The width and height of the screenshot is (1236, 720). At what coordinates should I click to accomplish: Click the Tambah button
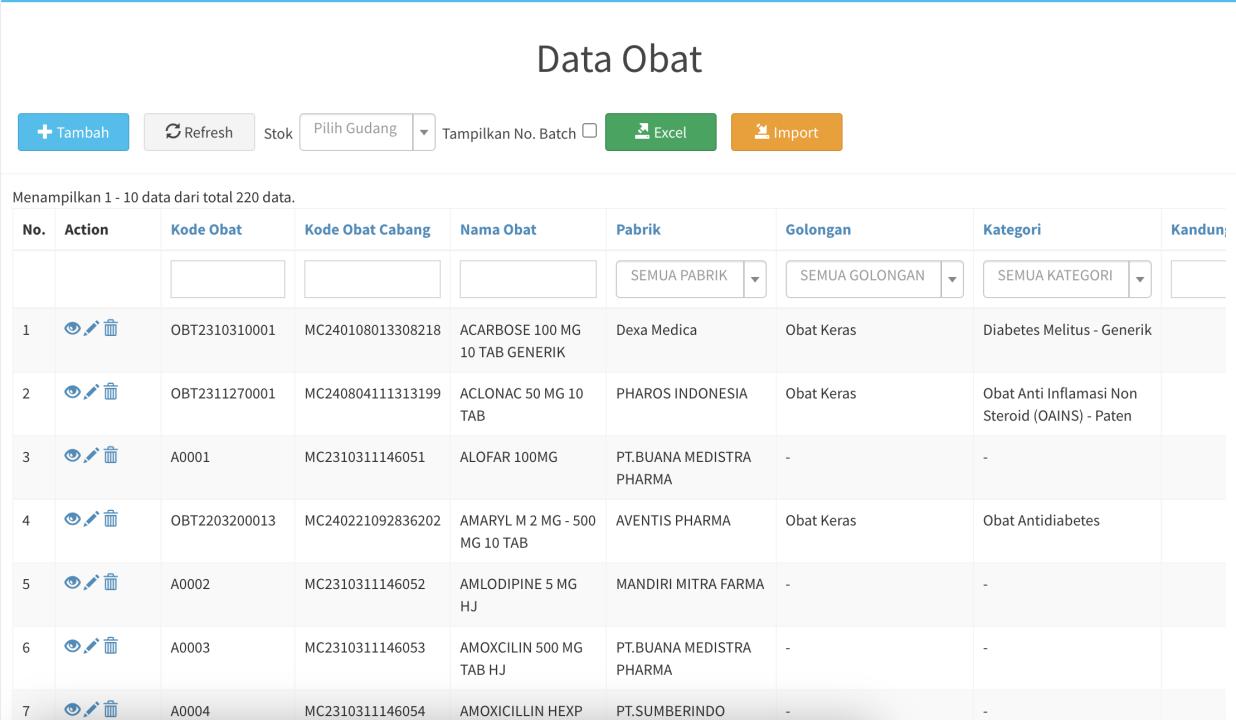pyautogui.click(x=73, y=132)
